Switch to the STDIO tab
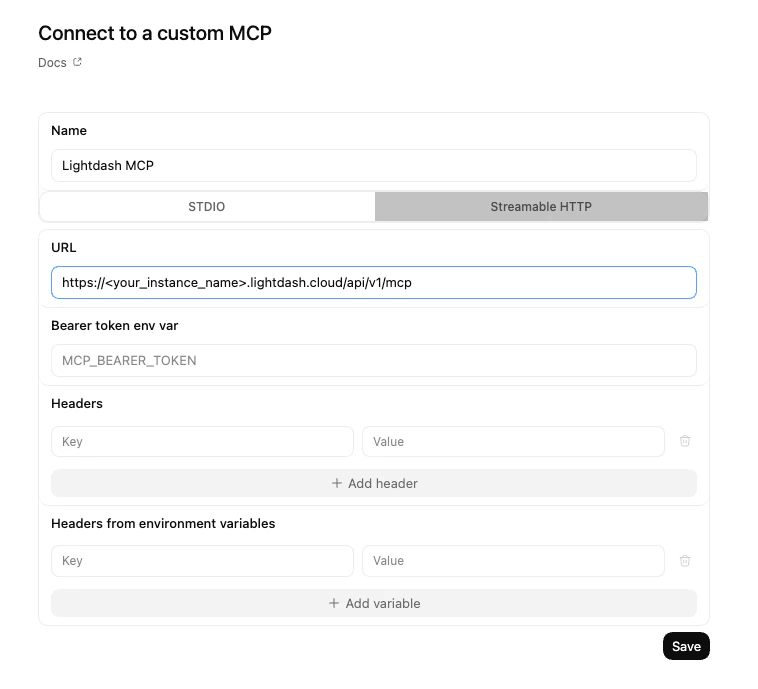The height and width of the screenshot is (689, 758). click(x=207, y=206)
